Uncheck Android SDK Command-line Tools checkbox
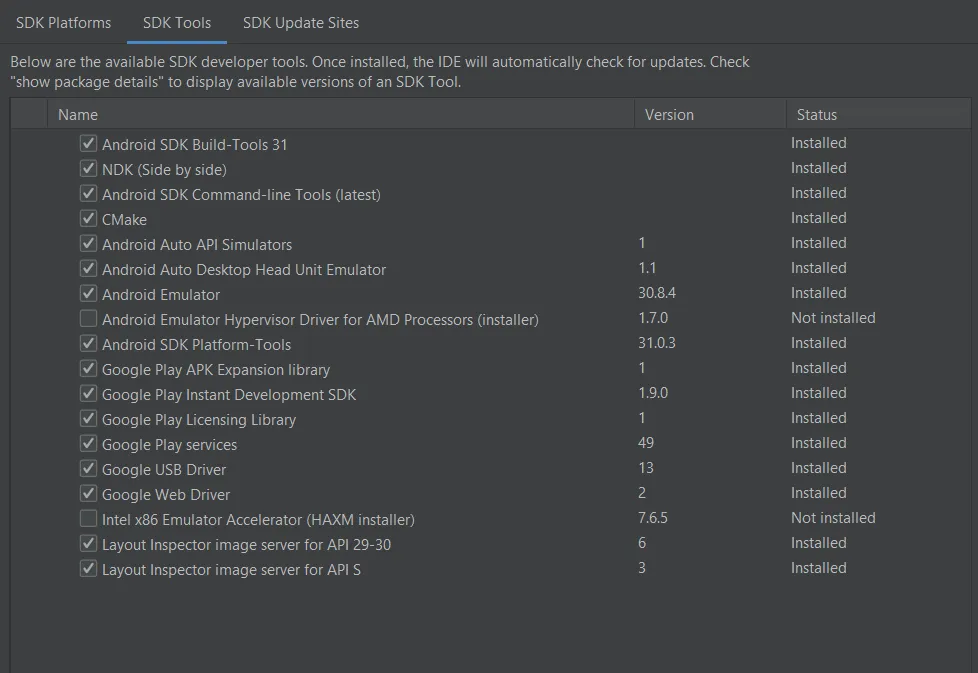The width and height of the screenshot is (978, 673). coord(89,194)
